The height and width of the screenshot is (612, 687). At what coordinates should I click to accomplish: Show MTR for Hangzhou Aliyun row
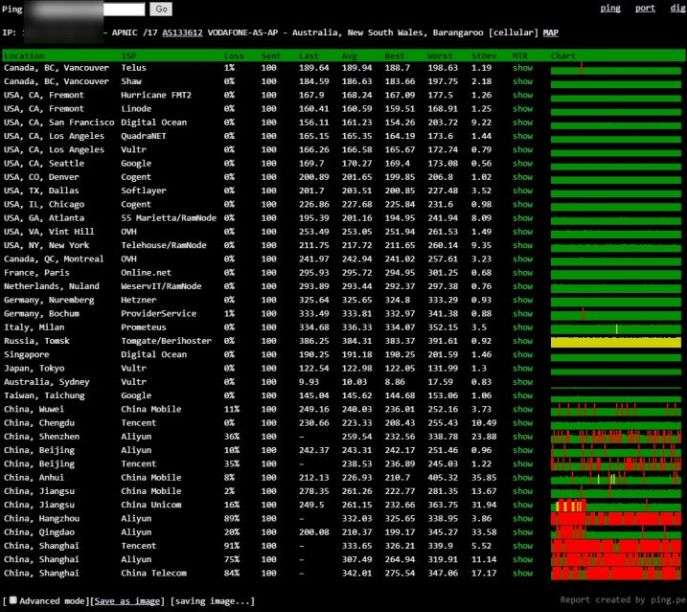[x=523, y=519]
